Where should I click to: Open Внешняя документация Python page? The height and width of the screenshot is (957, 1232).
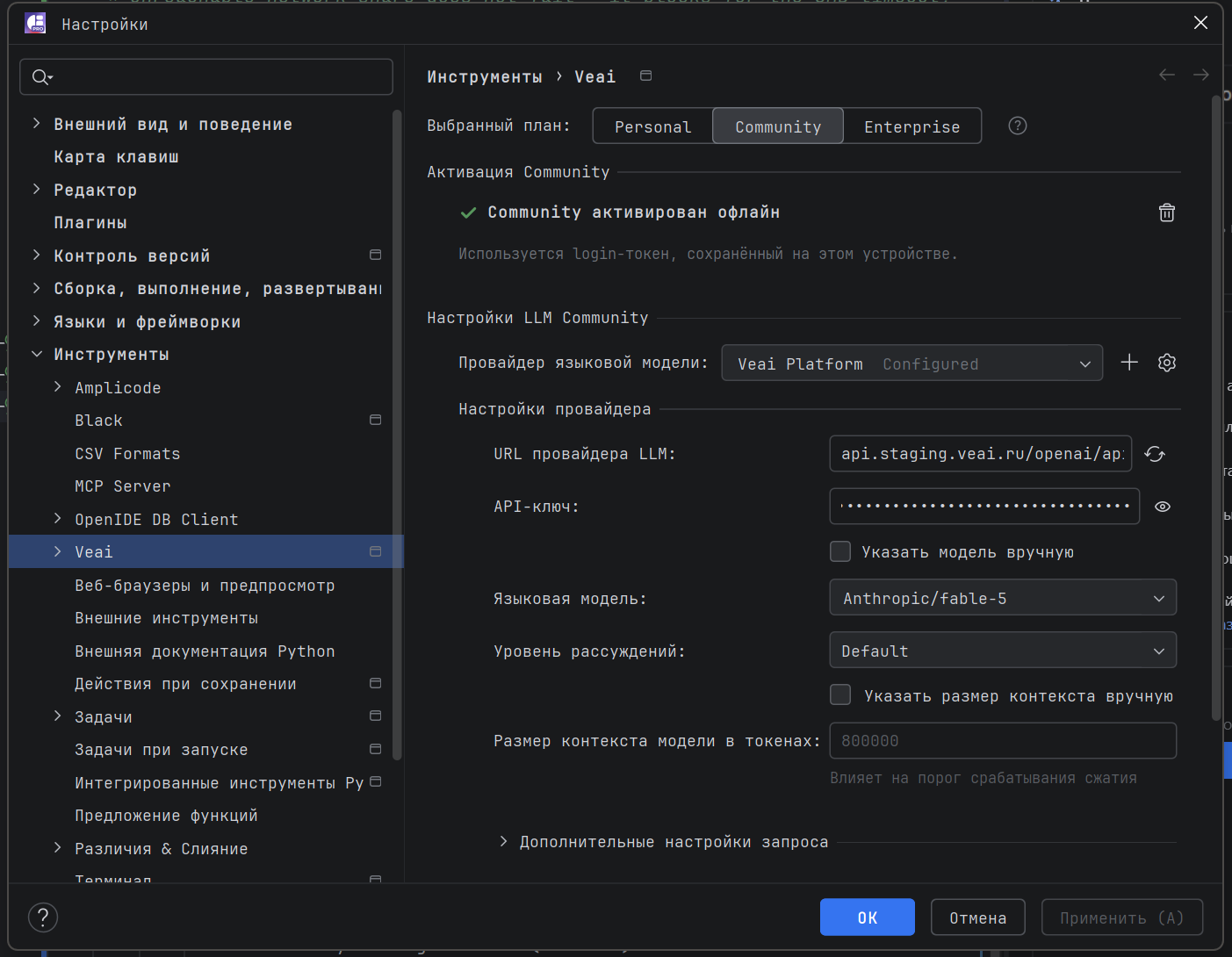[x=205, y=651]
